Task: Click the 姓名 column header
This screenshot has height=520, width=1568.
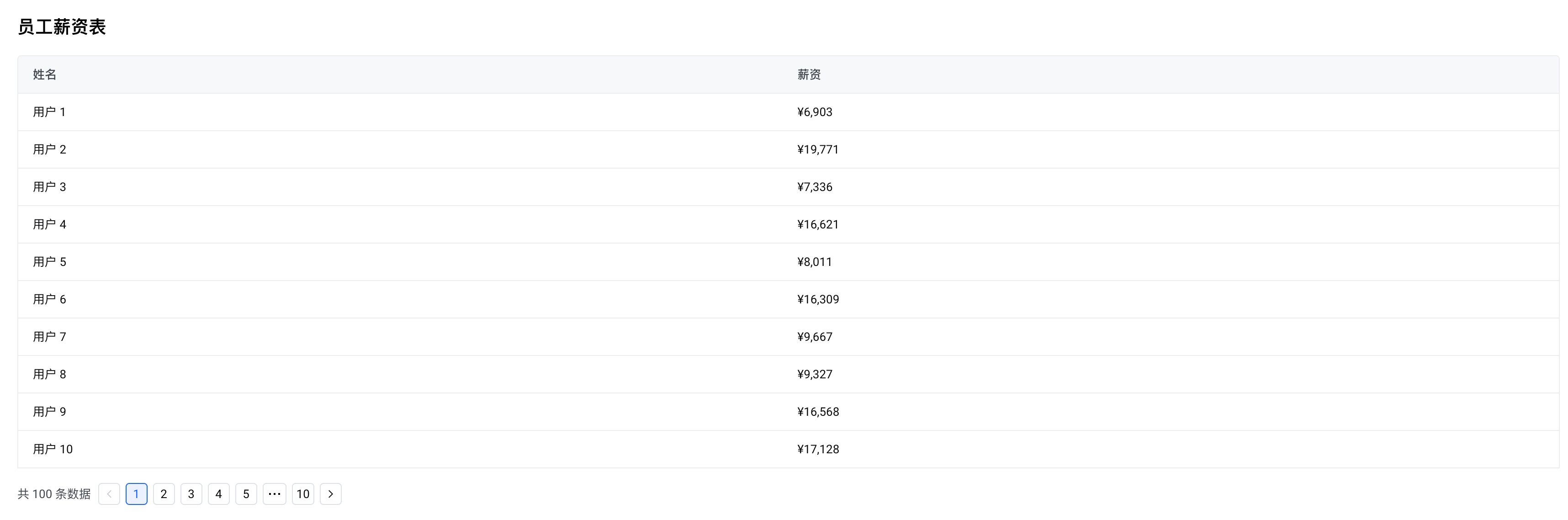Action: pos(44,74)
